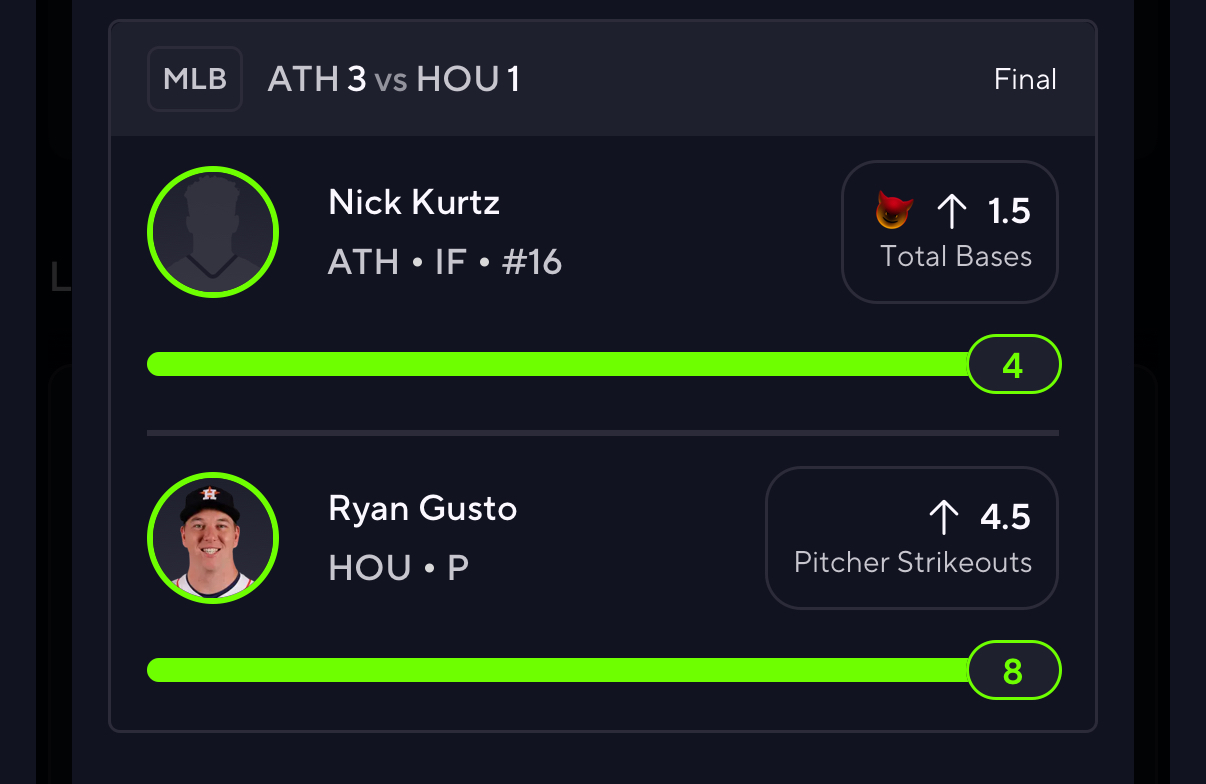This screenshot has width=1206, height=784.
Task: Click the ATH • IF • #16 details
Action: [445, 262]
